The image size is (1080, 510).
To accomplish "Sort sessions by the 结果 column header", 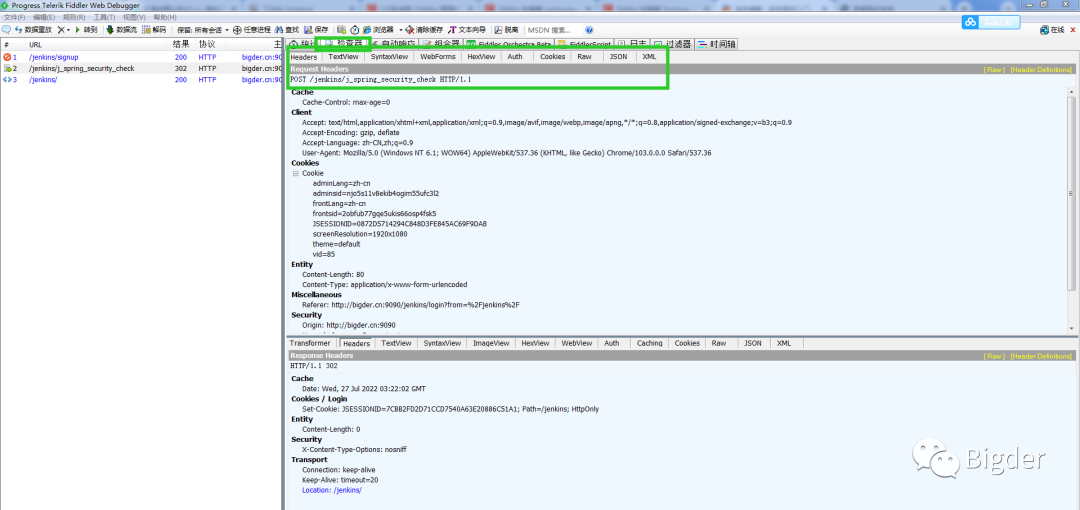I will tap(181, 44).
